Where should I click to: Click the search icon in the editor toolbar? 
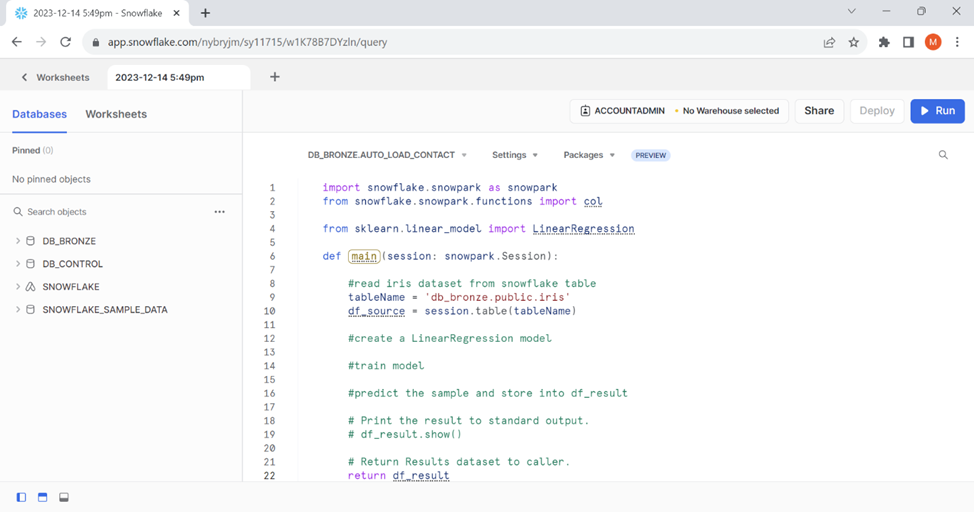click(x=943, y=155)
